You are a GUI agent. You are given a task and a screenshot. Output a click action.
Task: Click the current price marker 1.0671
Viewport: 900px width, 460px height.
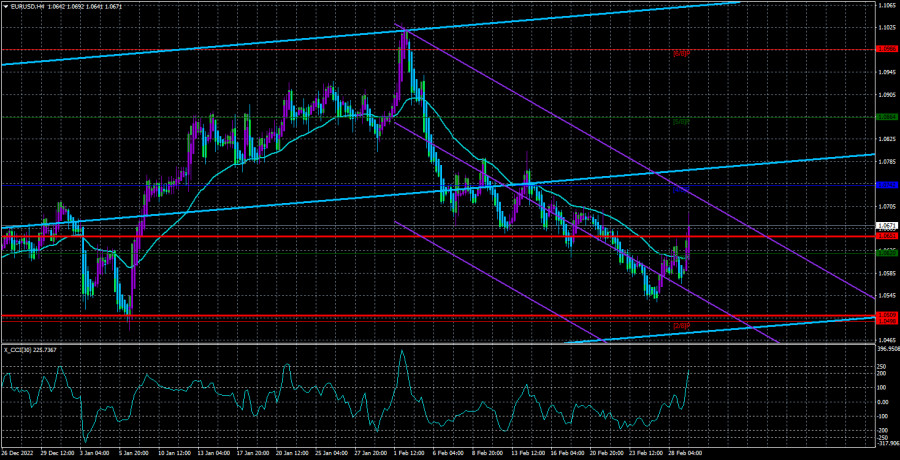click(x=885, y=225)
